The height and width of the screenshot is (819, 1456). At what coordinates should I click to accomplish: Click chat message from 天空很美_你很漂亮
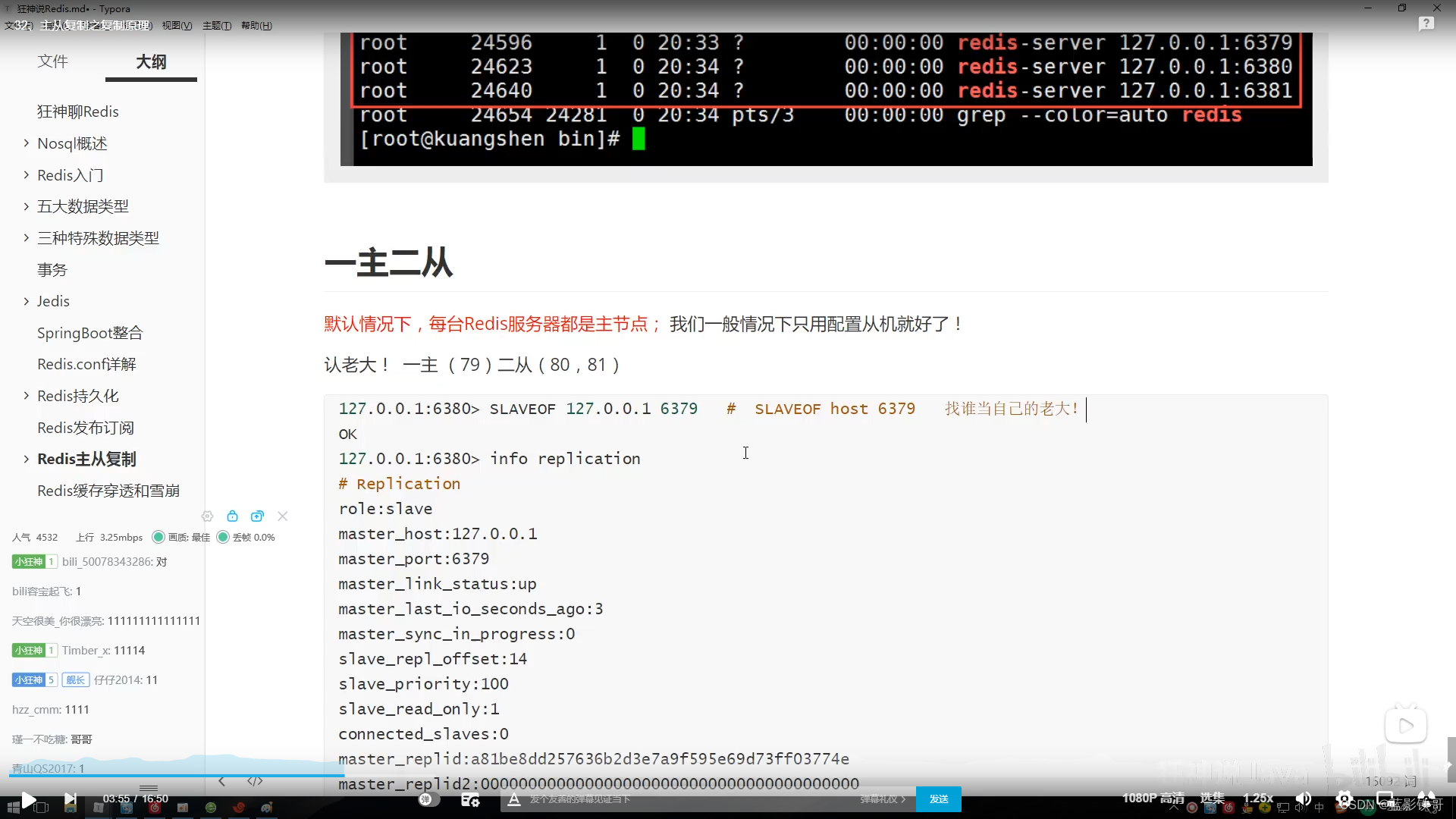106,621
